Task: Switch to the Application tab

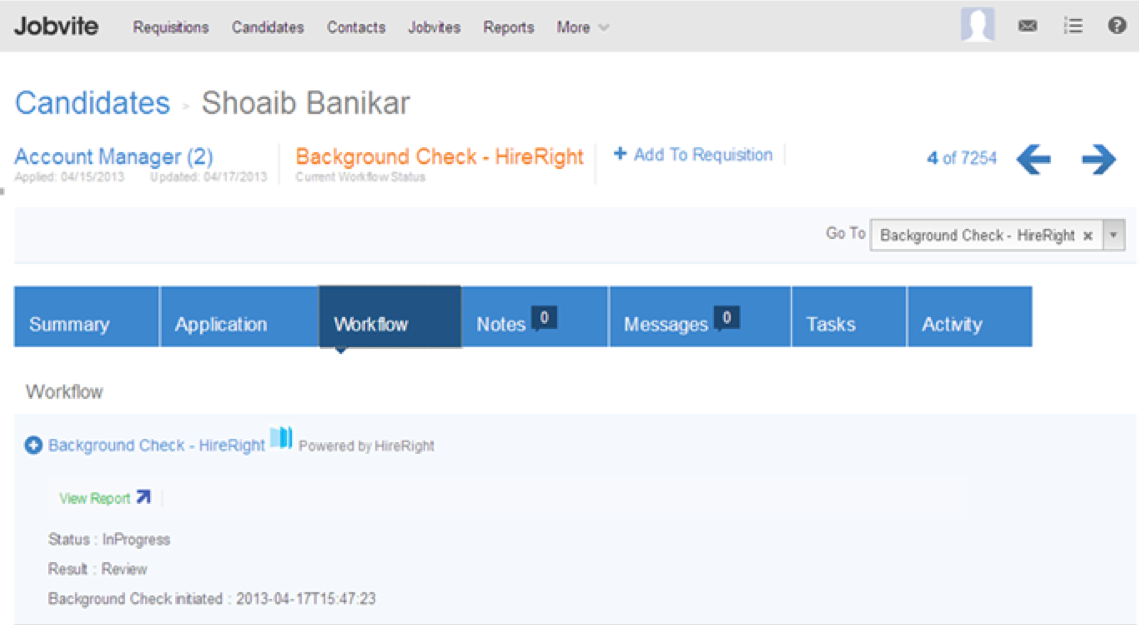Action: pyautogui.click(x=239, y=317)
